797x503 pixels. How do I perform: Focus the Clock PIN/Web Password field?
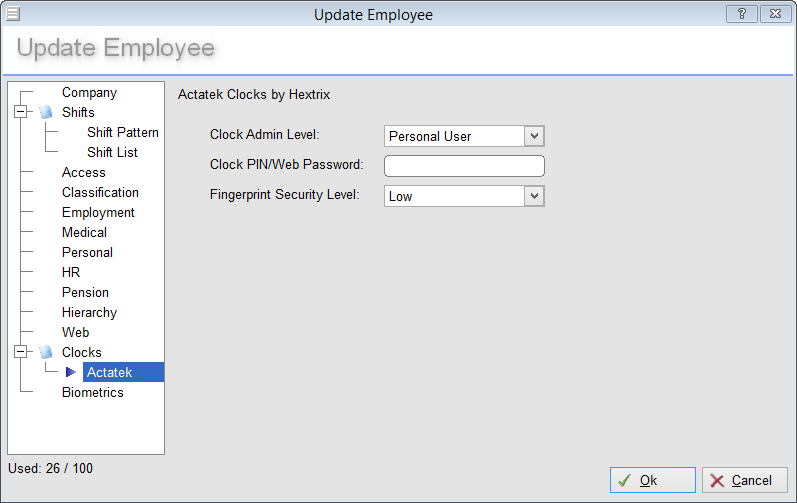[x=464, y=166]
